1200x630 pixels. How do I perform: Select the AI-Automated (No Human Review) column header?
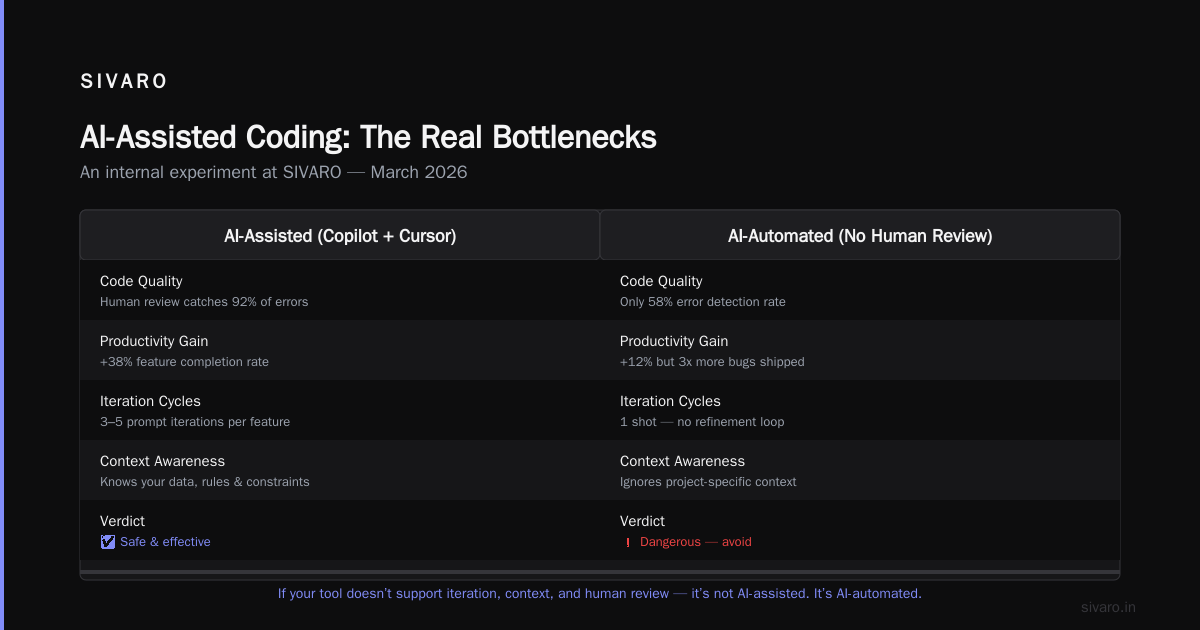860,236
